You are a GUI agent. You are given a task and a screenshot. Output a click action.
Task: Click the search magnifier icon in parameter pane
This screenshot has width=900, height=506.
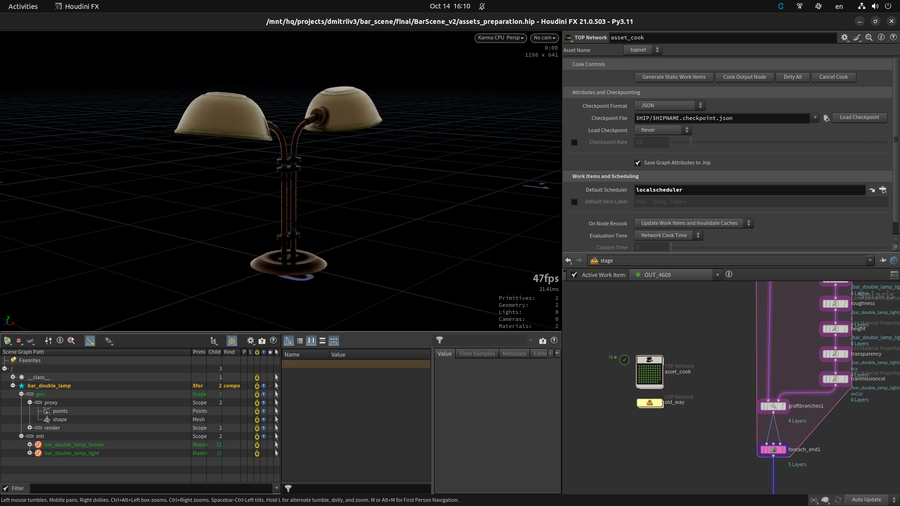point(869,38)
